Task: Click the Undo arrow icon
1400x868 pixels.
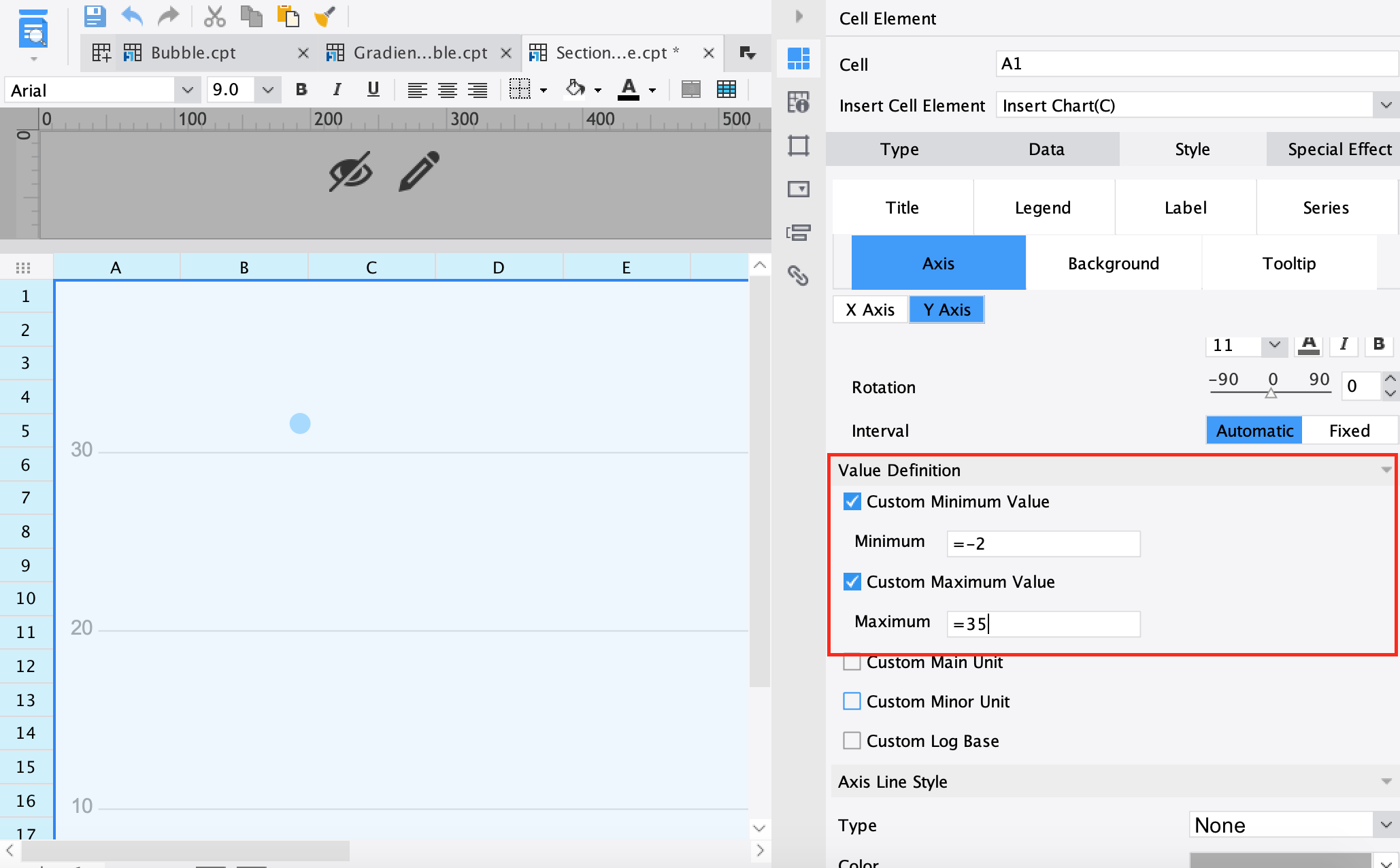Action: point(132,16)
